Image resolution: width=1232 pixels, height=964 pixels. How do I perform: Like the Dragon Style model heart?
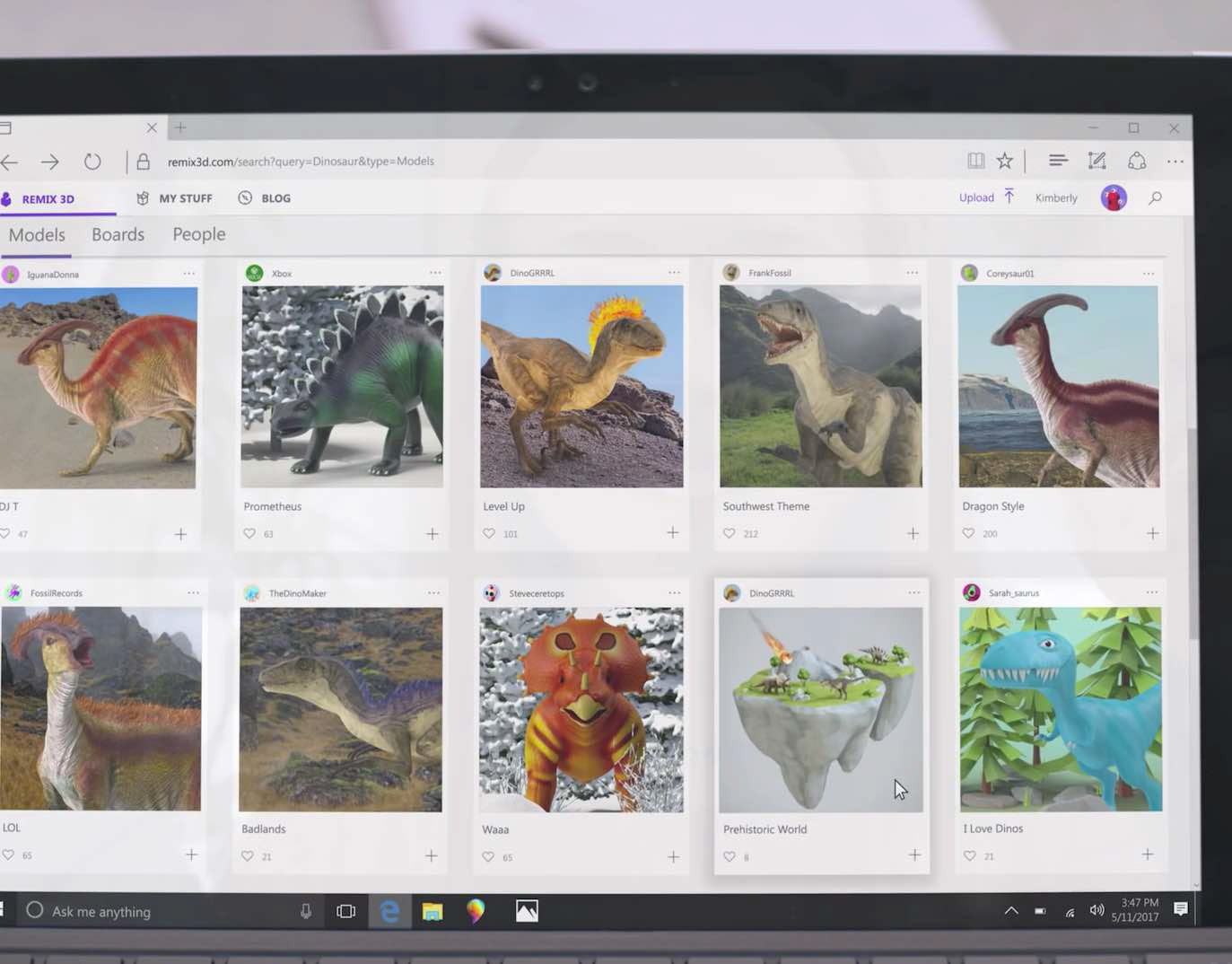coord(968,533)
